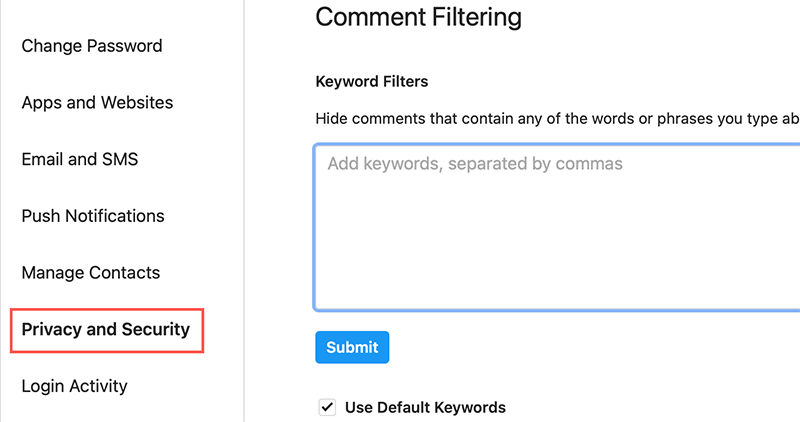Go to Apps and Websites settings

97,103
